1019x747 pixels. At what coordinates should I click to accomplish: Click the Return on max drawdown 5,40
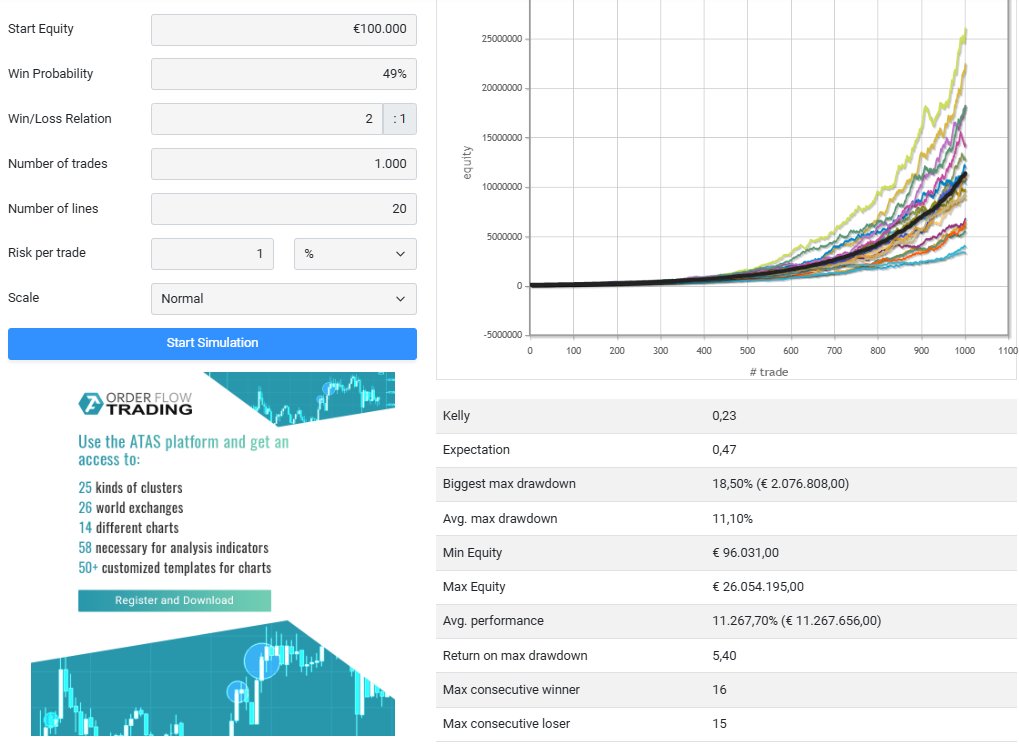click(724, 656)
